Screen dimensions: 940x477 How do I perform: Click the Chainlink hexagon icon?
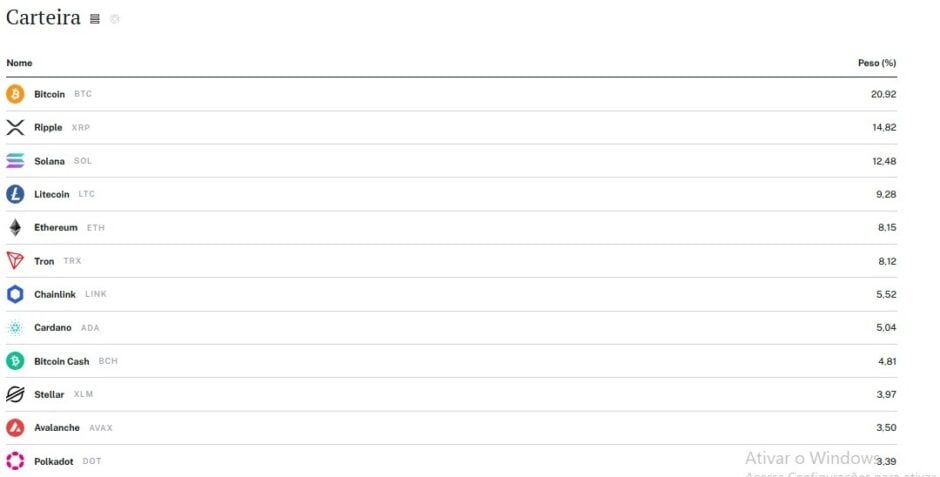[15, 294]
